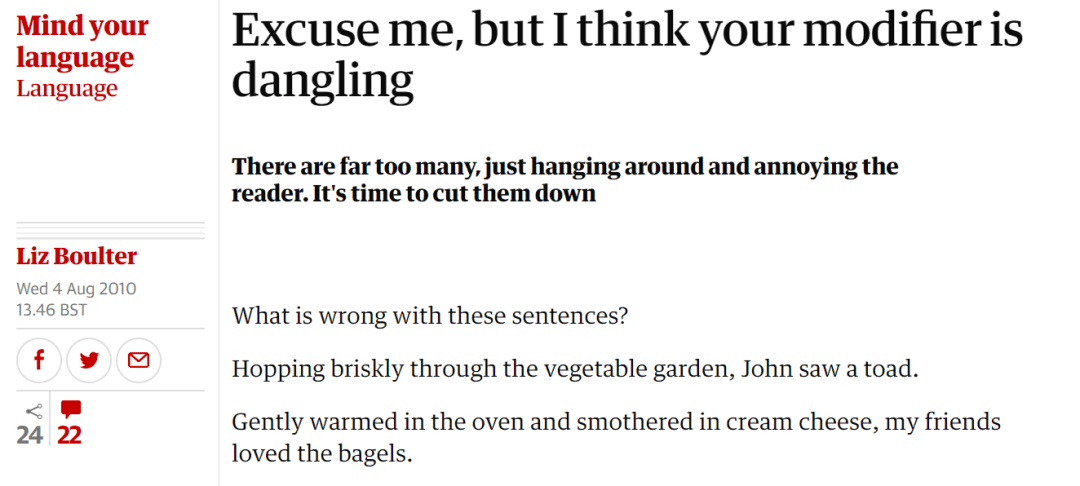Click the share icon above 24
The height and width of the screenshot is (486, 1080).
[x=33, y=412]
